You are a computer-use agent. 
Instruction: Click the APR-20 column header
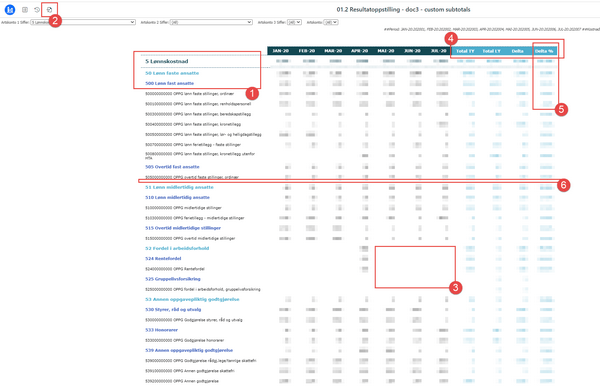[x=359, y=51]
